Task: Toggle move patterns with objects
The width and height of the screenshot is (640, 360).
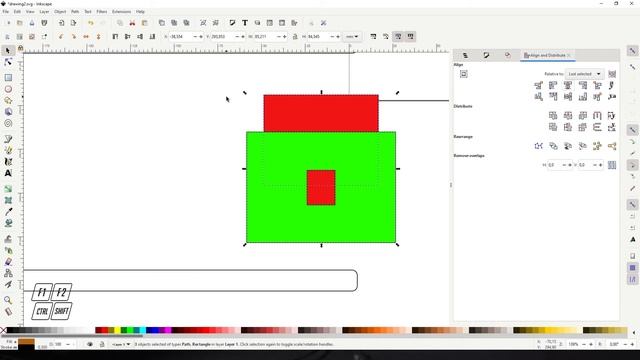Action: pyautogui.click(x=410, y=37)
